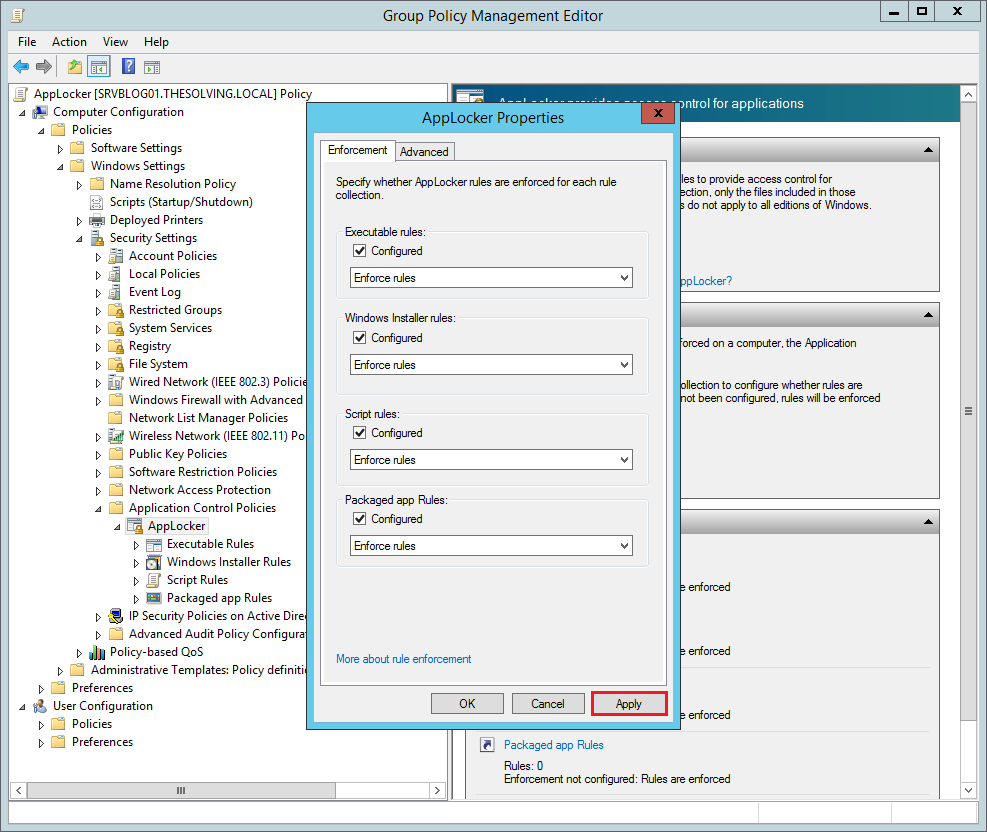Screen dimensions: 987x832
Task: Click the Apply button
Action: (x=629, y=704)
